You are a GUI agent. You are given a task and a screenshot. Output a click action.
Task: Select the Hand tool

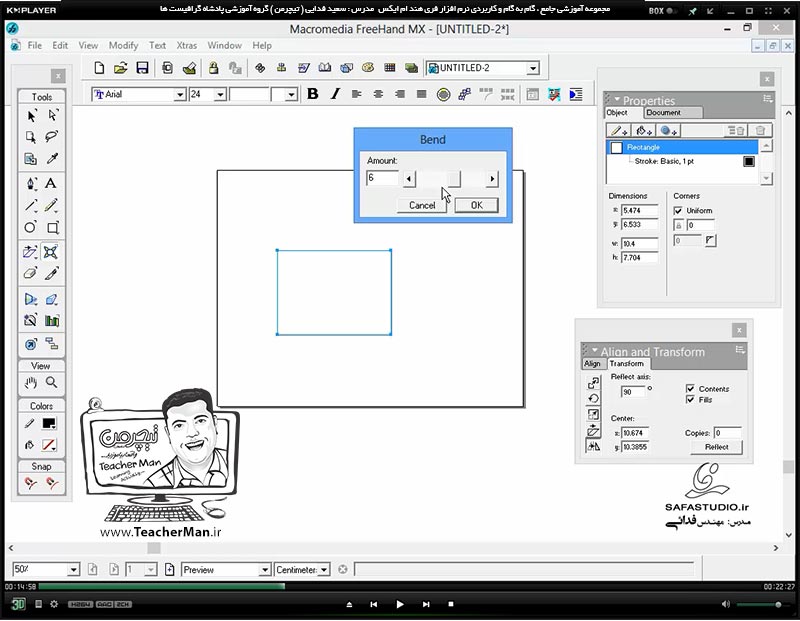pos(31,382)
